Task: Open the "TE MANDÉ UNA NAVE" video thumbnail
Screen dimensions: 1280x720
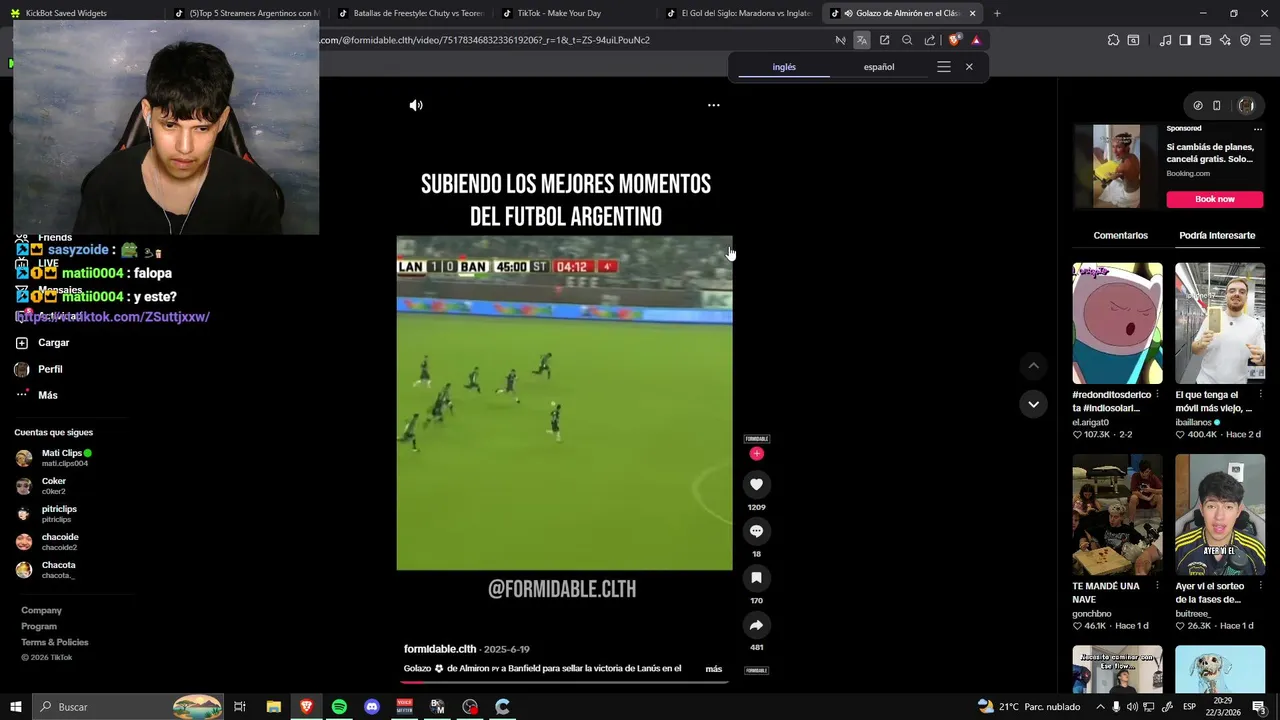Action: click(1117, 515)
